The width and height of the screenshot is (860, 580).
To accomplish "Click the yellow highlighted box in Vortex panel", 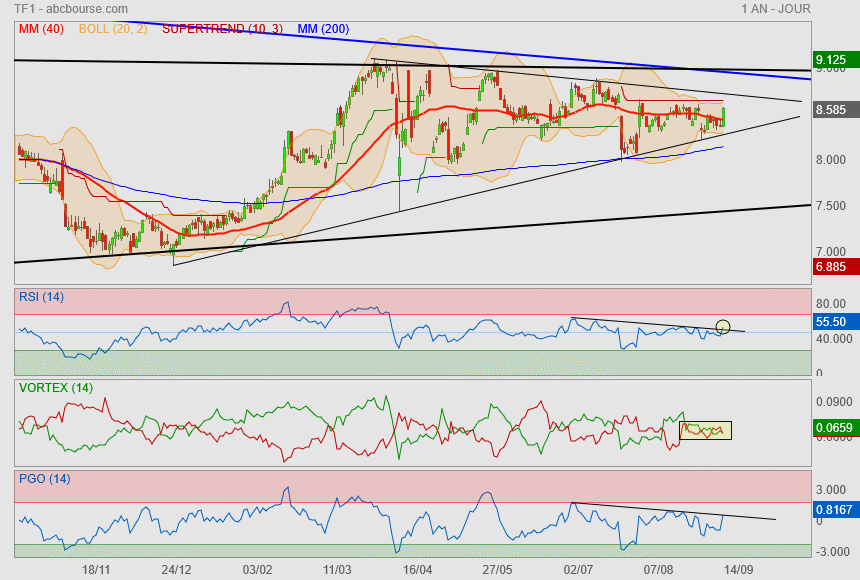I will pos(705,431).
